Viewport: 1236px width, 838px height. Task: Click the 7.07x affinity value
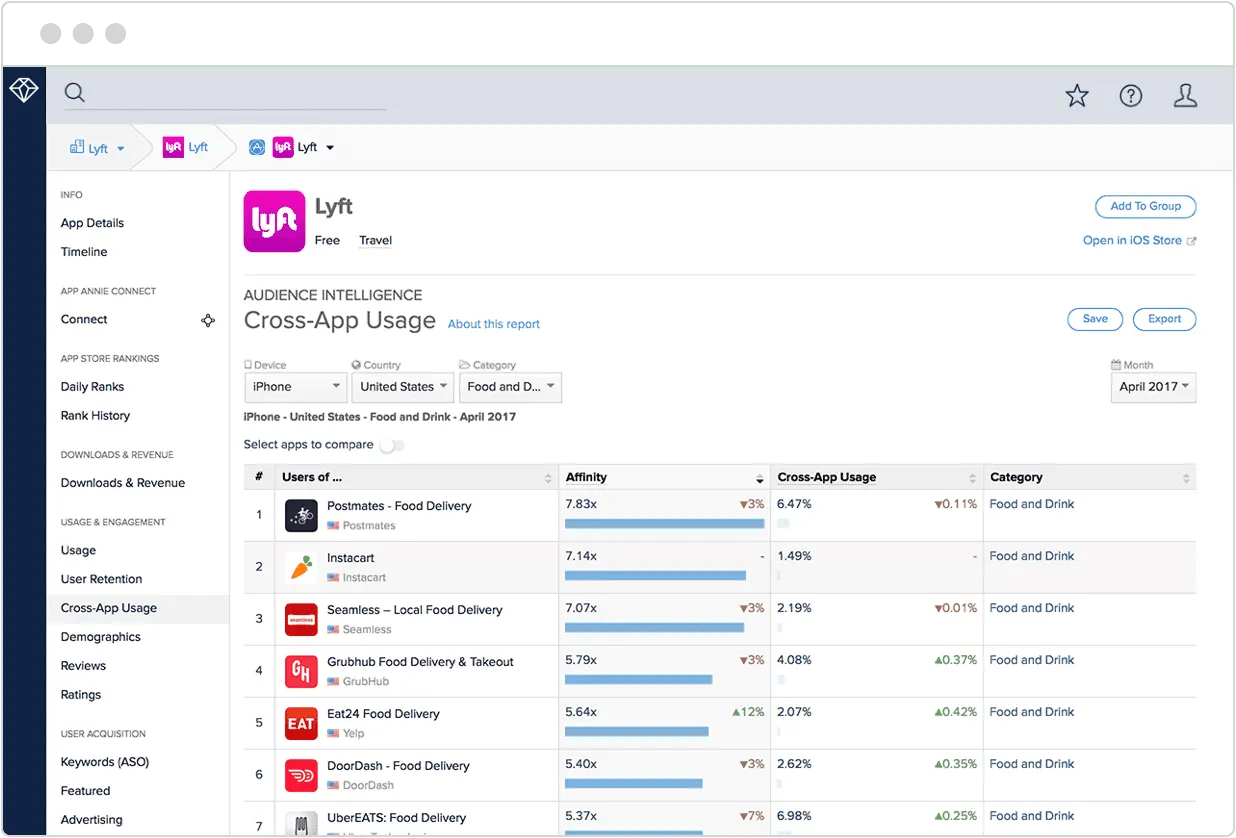click(x=581, y=608)
